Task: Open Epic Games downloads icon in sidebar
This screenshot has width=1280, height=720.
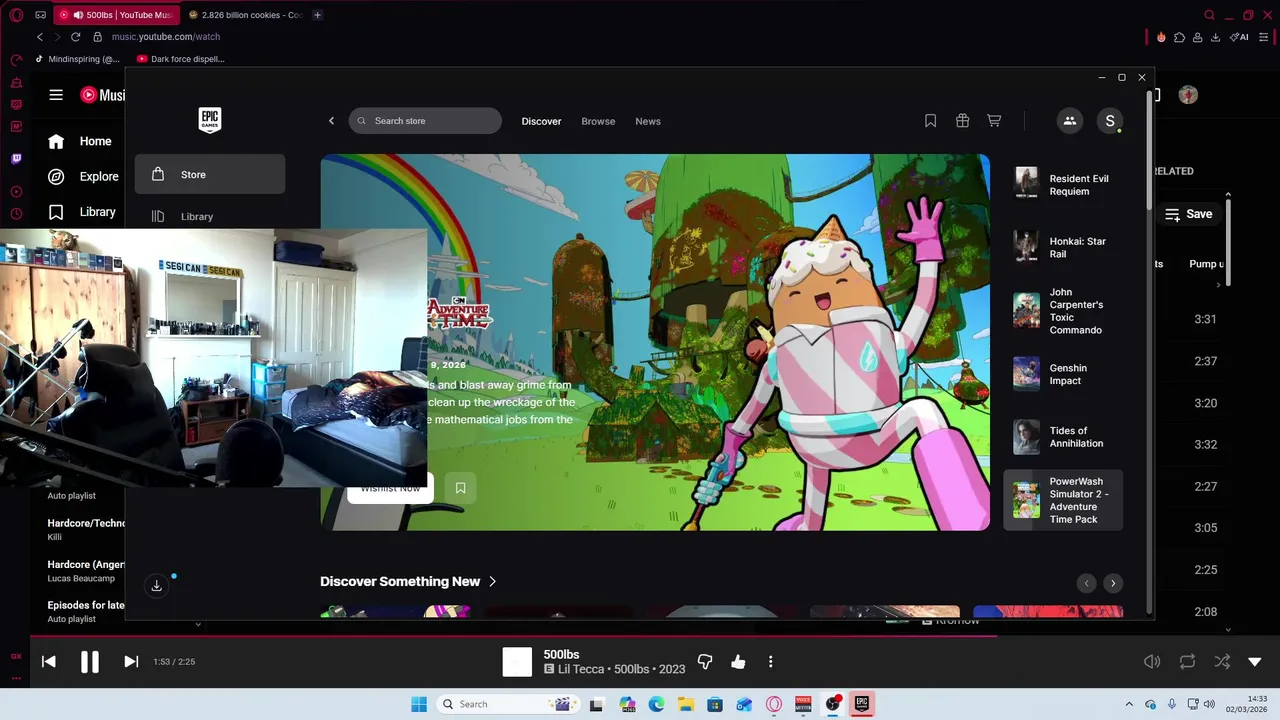Action: 157,586
